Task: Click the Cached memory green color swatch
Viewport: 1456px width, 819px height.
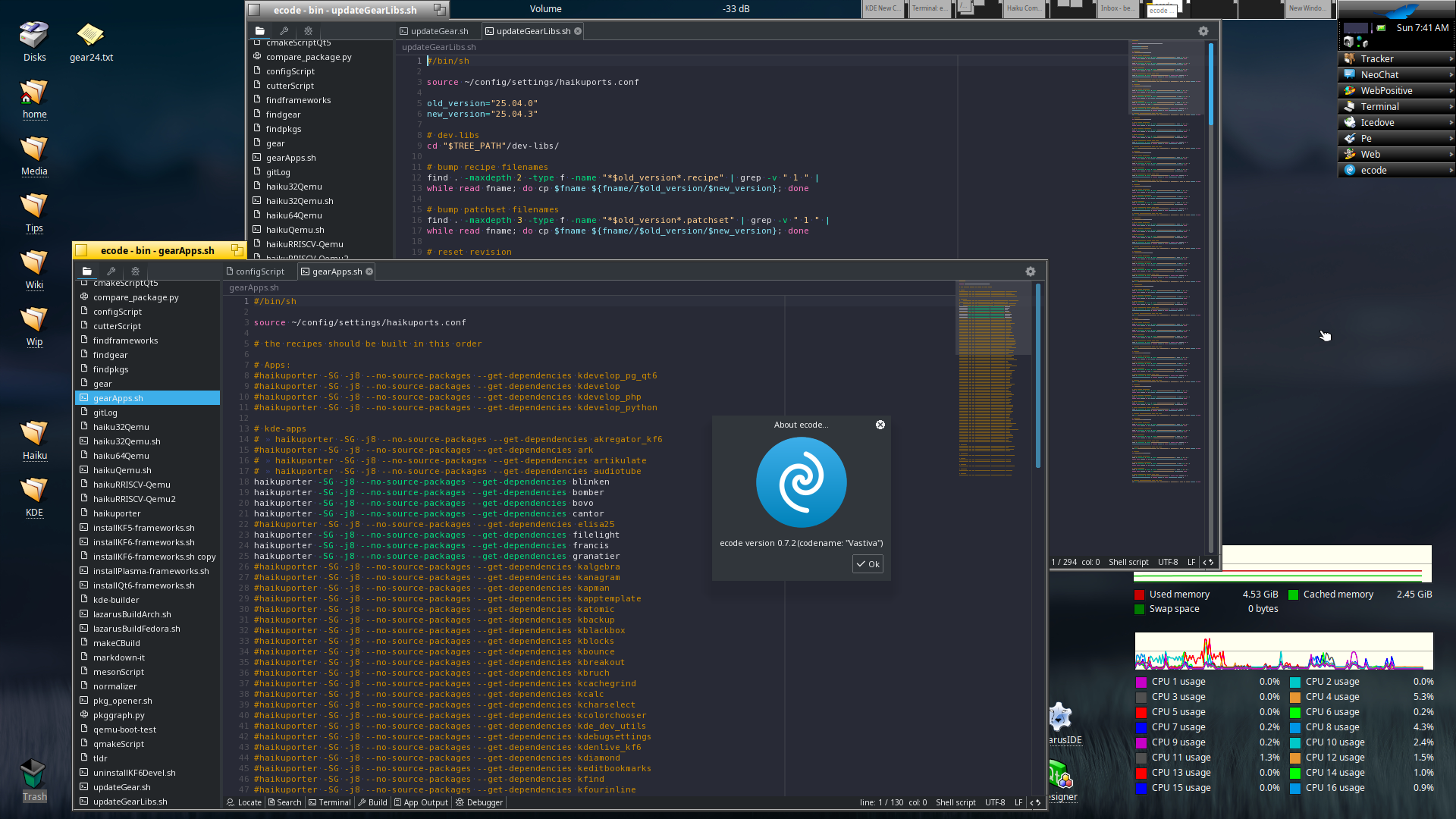Action: (x=1294, y=595)
